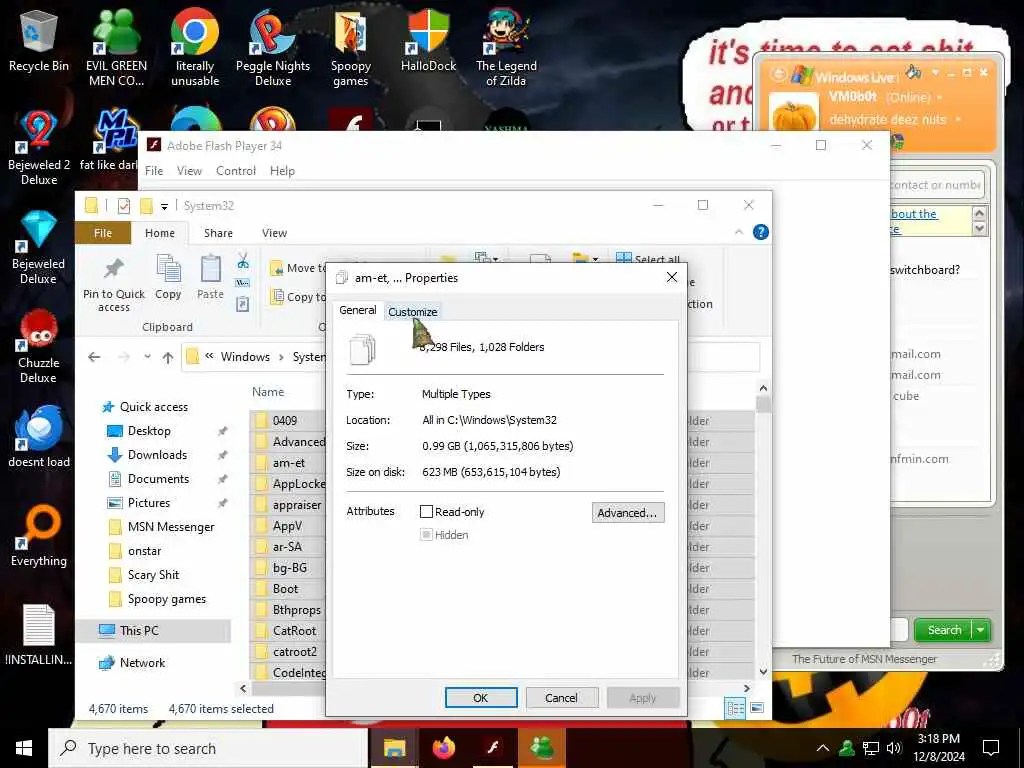Toggle the Hidden attribute checkbox
The height and width of the screenshot is (768, 1024).
coord(426,534)
